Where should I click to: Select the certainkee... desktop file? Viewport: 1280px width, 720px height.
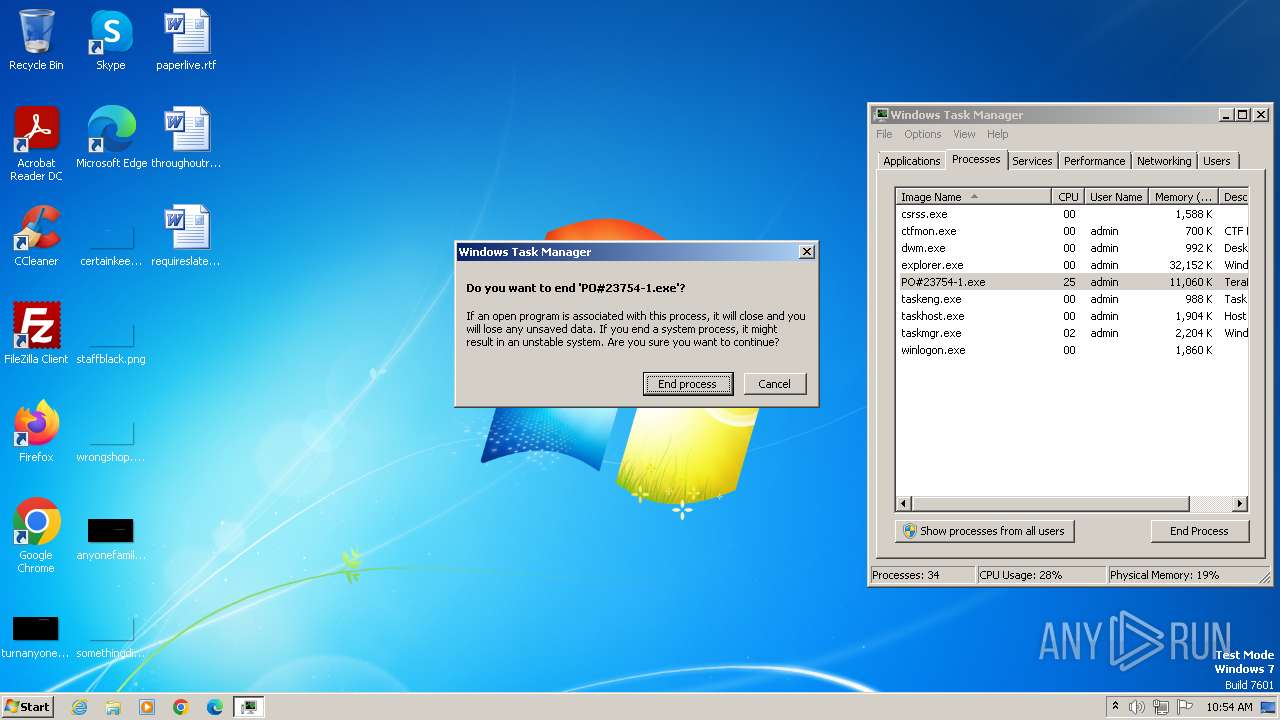(x=111, y=245)
